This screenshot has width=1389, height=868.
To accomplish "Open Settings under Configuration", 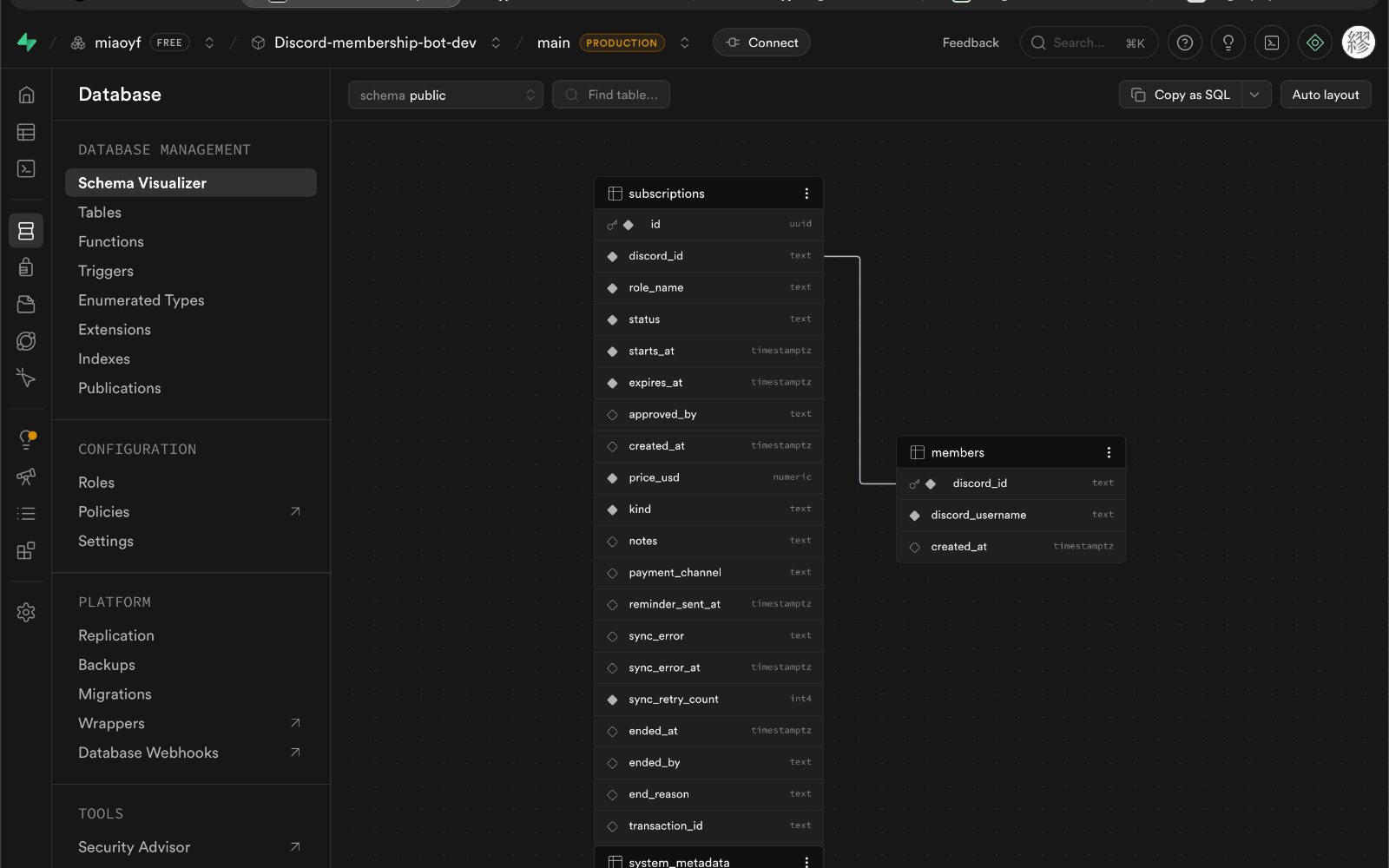I will click(106, 542).
